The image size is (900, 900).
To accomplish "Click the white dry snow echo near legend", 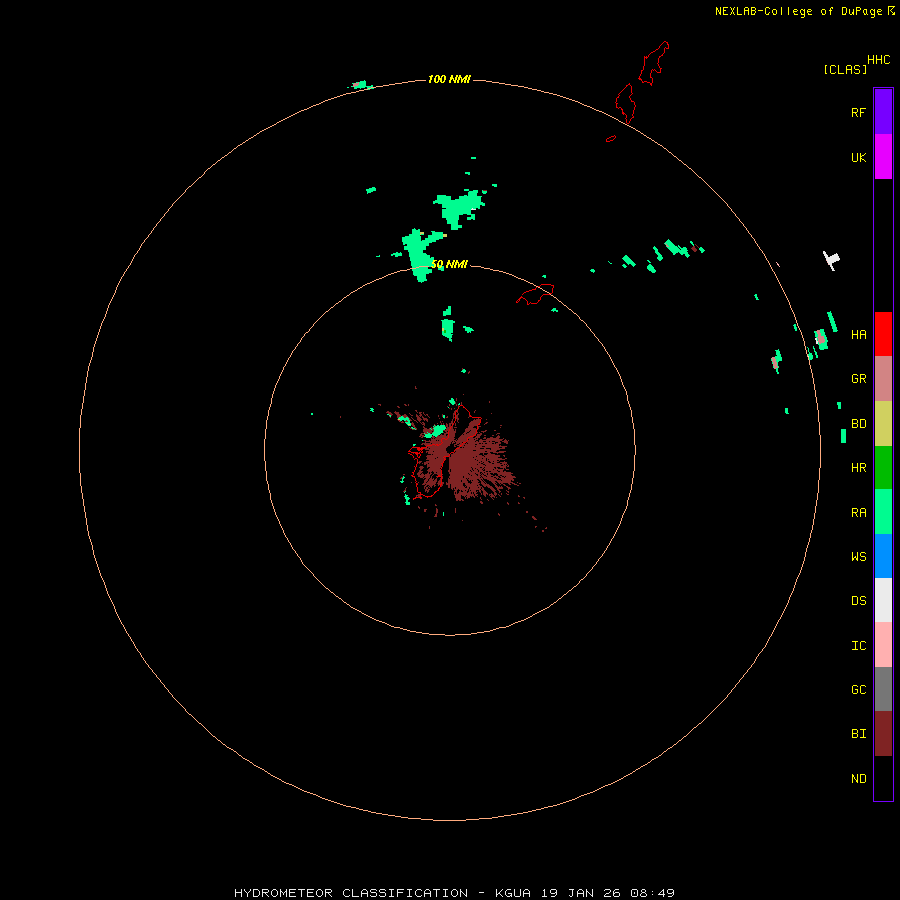I will pos(831,260).
